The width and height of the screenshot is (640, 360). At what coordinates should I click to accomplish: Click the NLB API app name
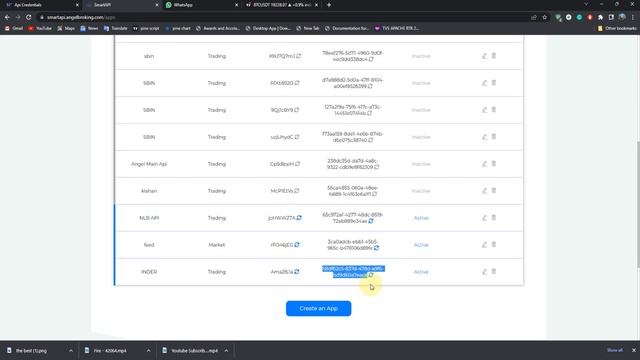(x=149, y=218)
